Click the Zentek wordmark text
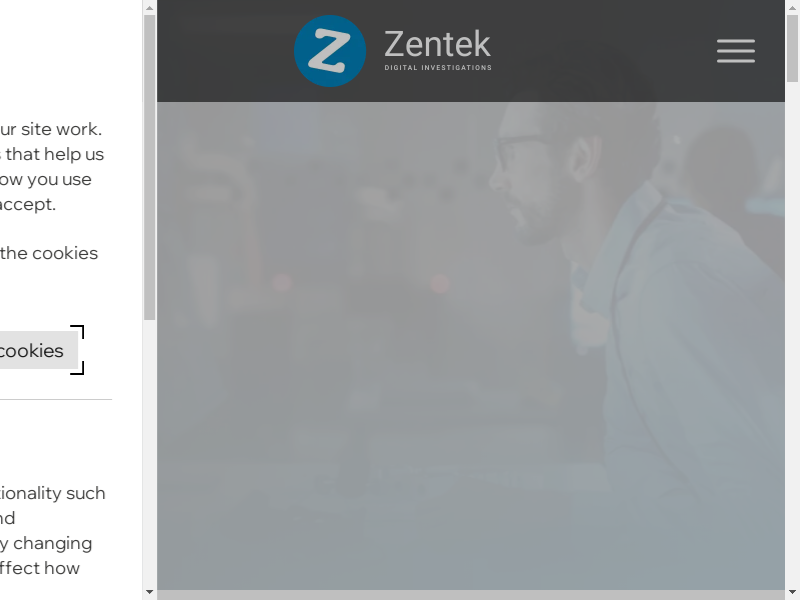This screenshot has width=800, height=600. coord(438,44)
